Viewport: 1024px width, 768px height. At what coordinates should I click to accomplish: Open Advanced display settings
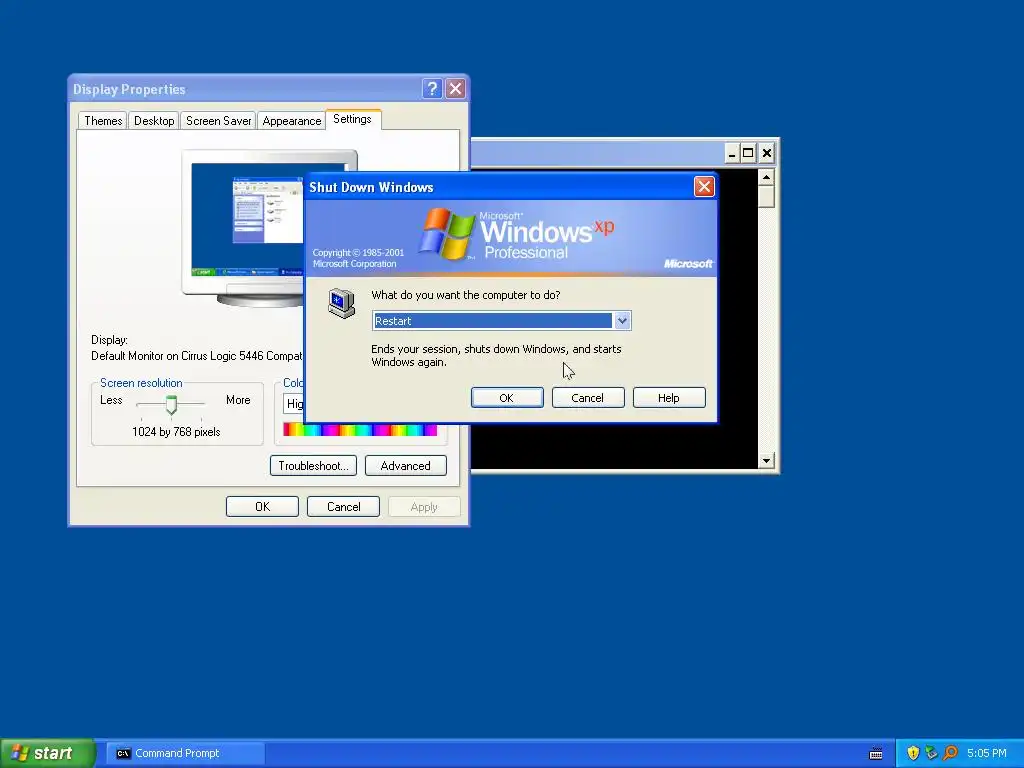pyautogui.click(x=406, y=466)
